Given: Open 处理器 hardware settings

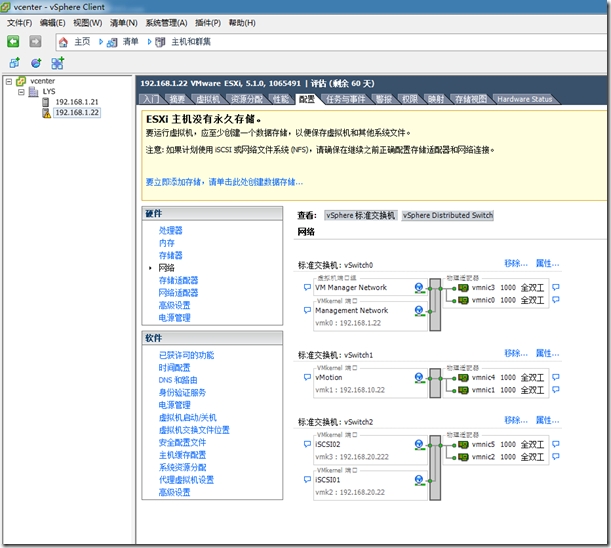Looking at the screenshot, I should (x=170, y=231).
